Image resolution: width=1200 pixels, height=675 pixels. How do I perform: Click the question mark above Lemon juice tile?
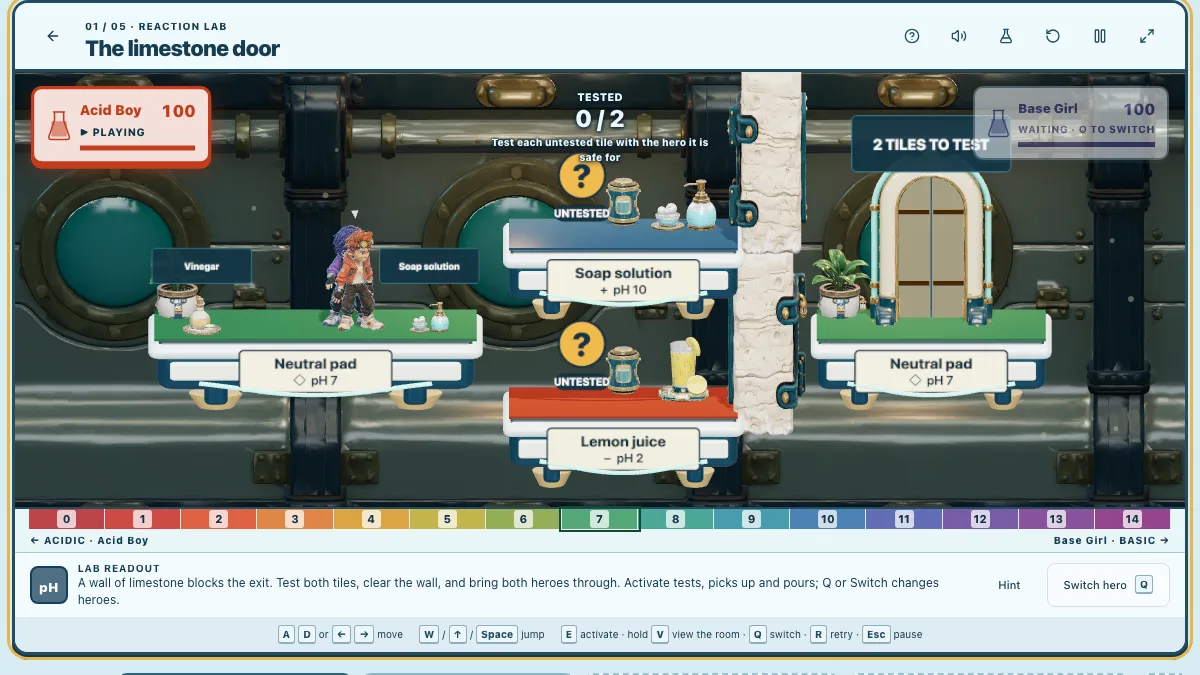click(581, 346)
